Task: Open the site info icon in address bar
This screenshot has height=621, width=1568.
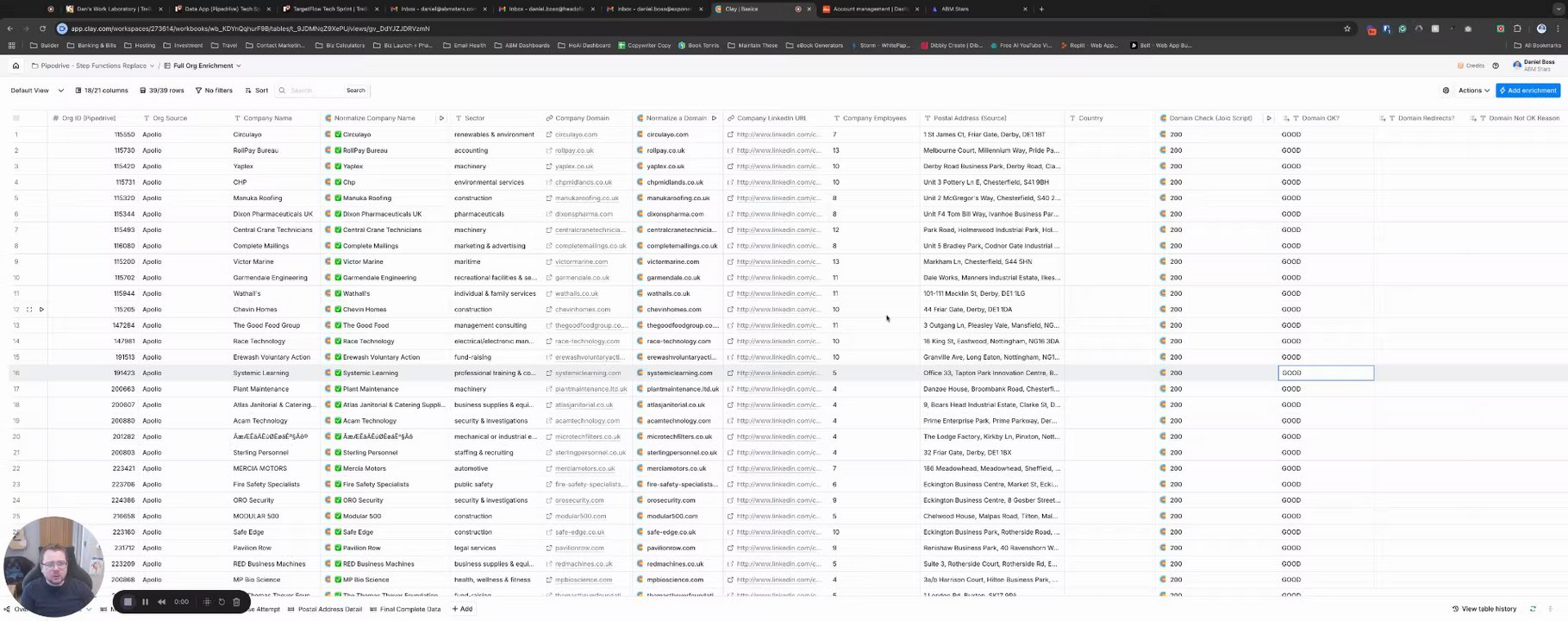Action: pos(62,28)
